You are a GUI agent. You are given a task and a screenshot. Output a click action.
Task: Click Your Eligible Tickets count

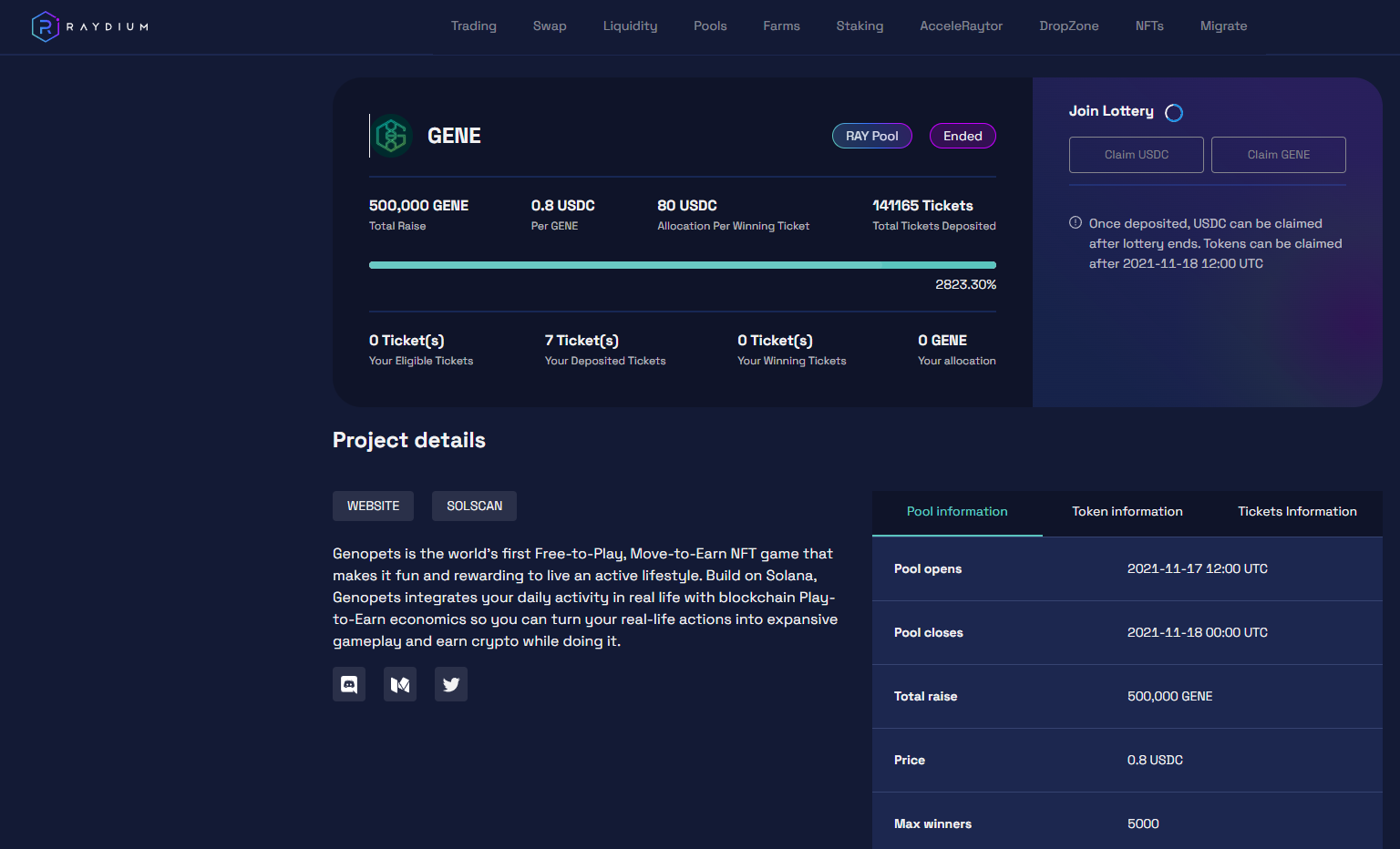point(407,341)
